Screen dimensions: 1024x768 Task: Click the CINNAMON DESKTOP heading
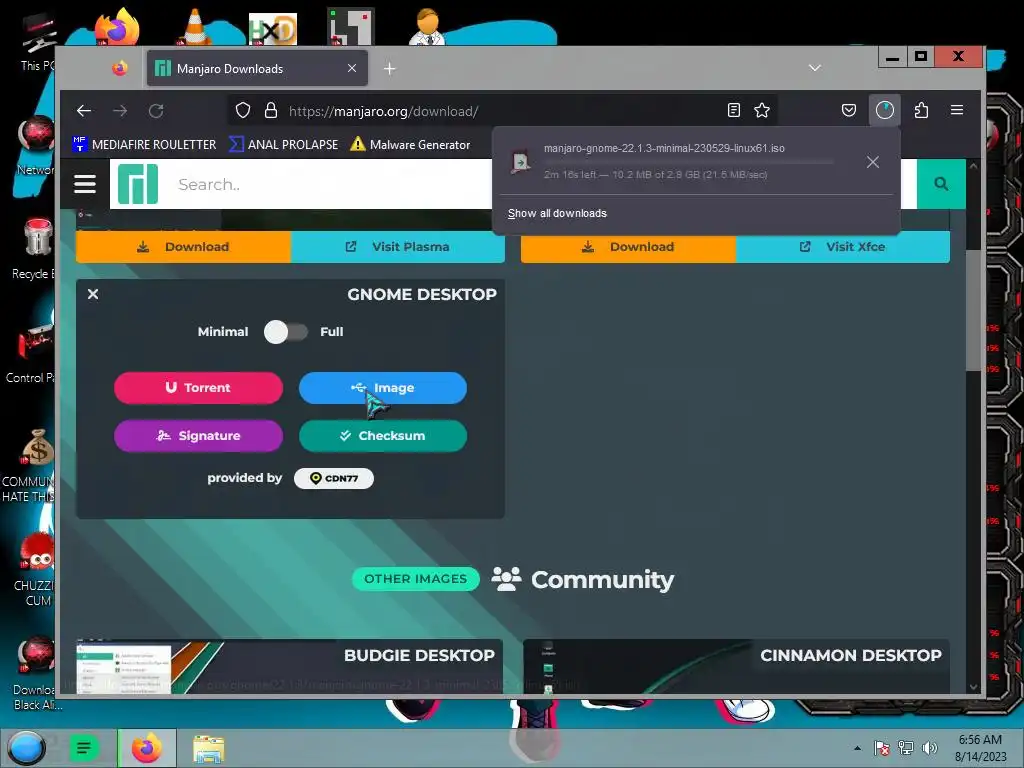click(x=850, y=656)
